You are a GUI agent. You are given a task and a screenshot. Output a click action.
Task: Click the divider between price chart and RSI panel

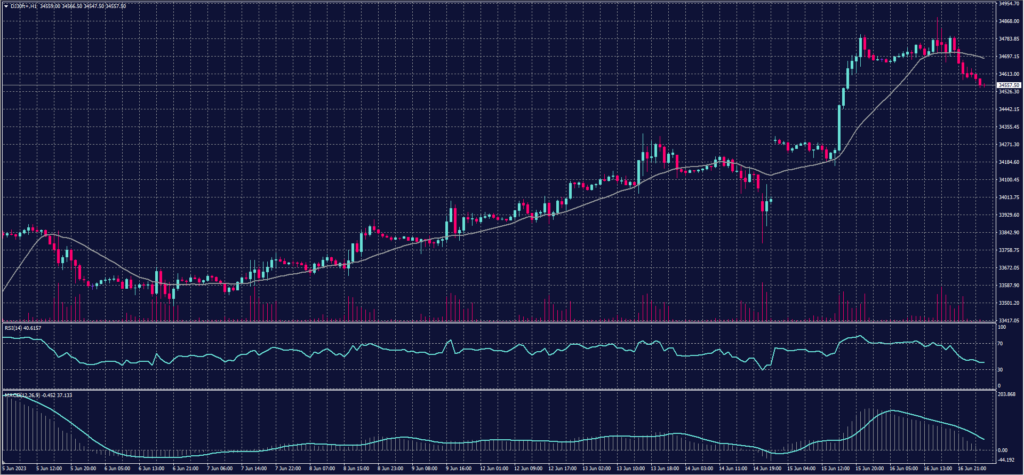[x=500, y=322]
